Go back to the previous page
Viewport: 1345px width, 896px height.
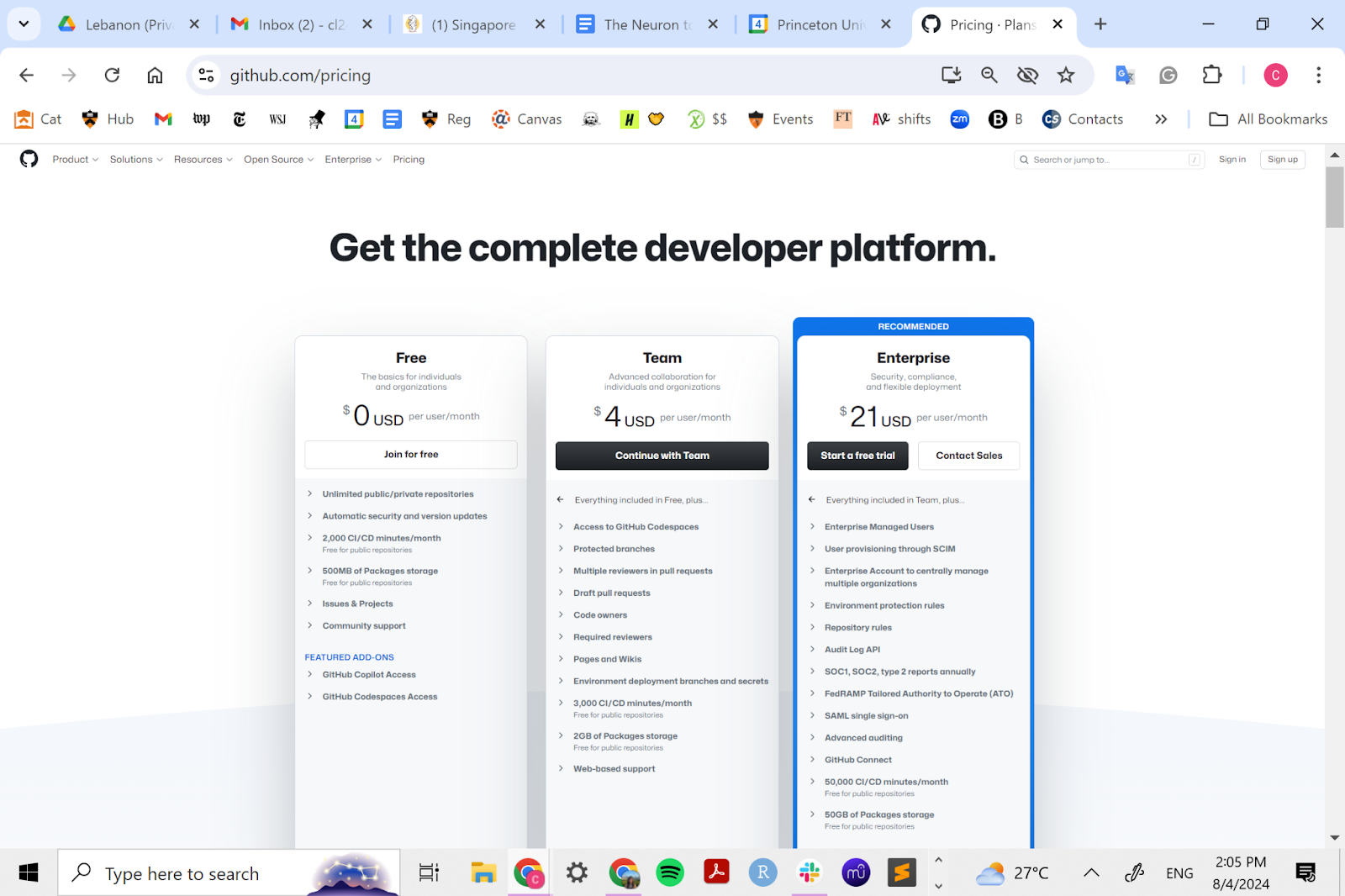(x=27, y=76)
